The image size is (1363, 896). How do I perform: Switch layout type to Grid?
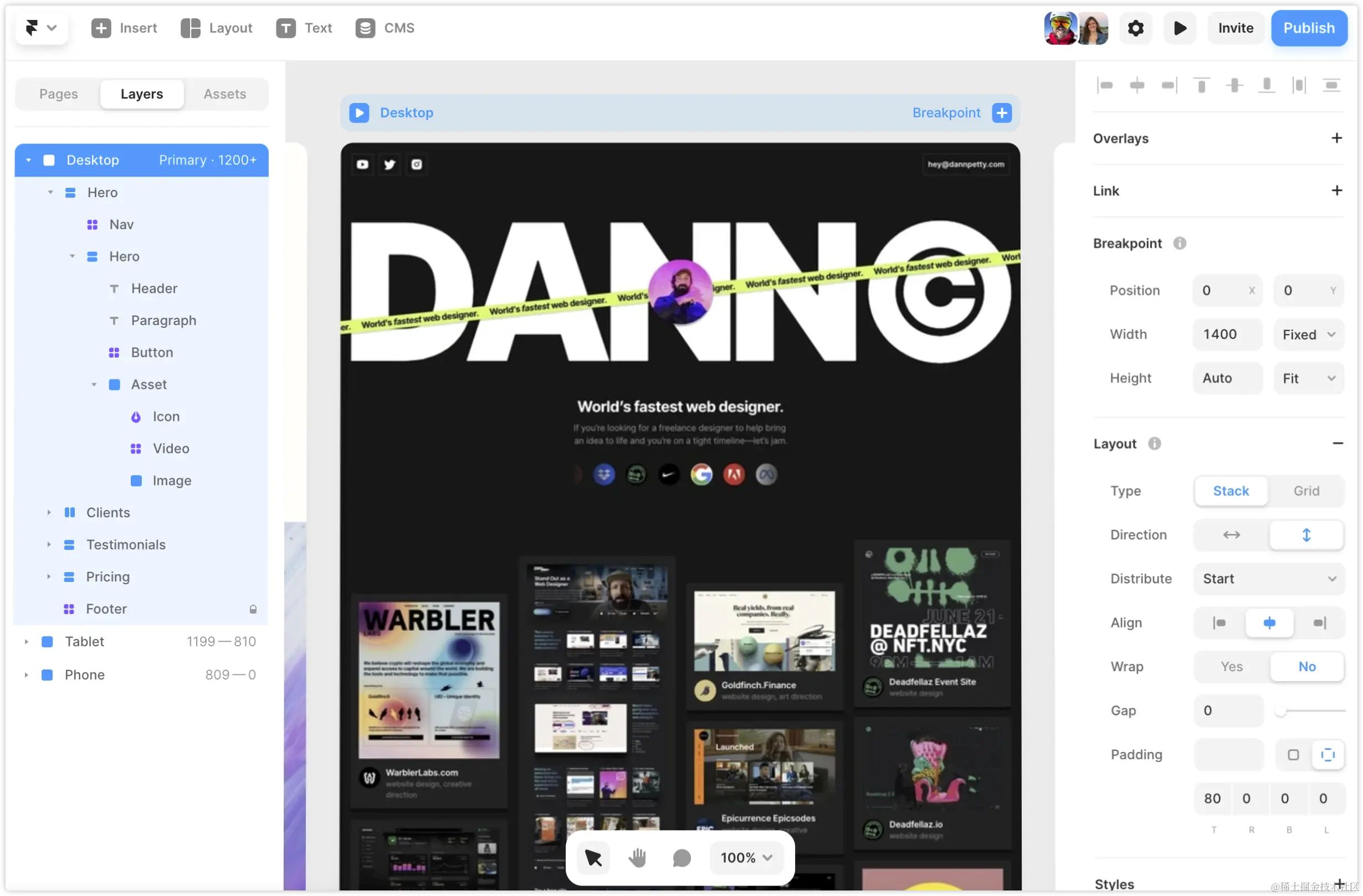pos(1306,491)
